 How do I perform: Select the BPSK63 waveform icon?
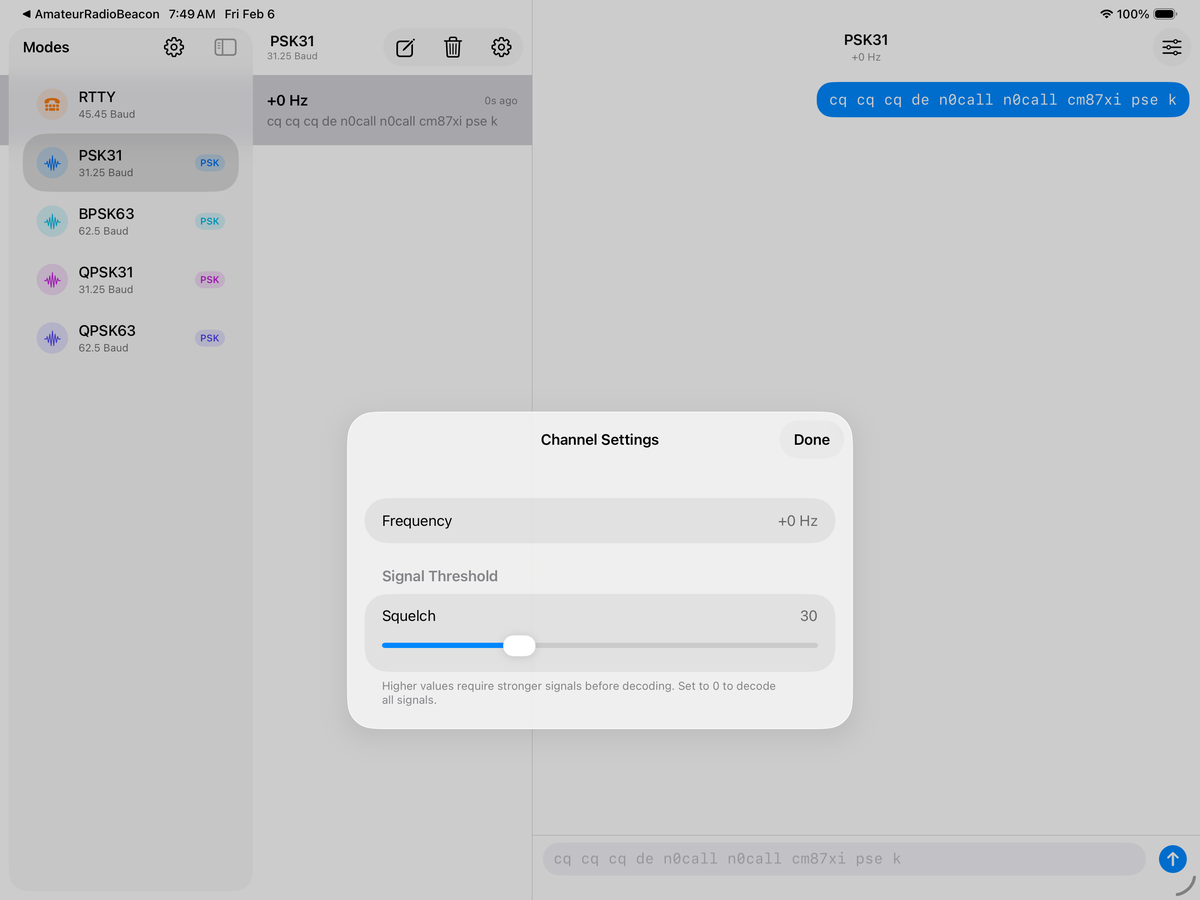point(52,221)
